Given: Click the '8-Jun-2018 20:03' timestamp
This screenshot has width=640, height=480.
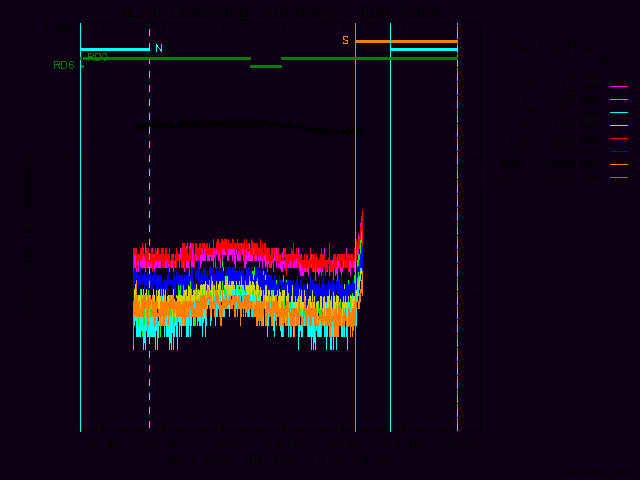Looking at the screenshot, I should 598,473.
